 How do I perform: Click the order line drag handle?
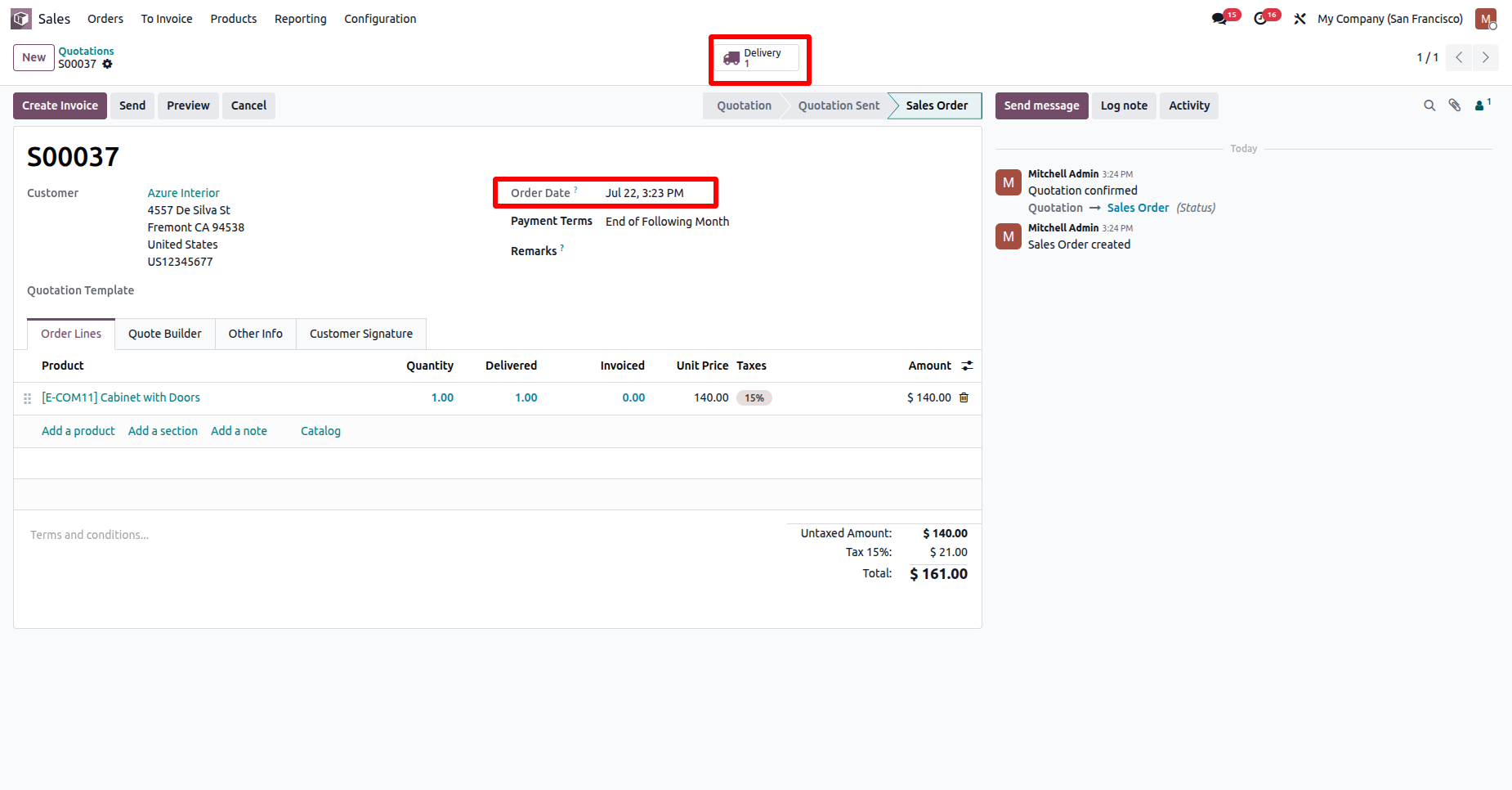(x=27, y=398)
